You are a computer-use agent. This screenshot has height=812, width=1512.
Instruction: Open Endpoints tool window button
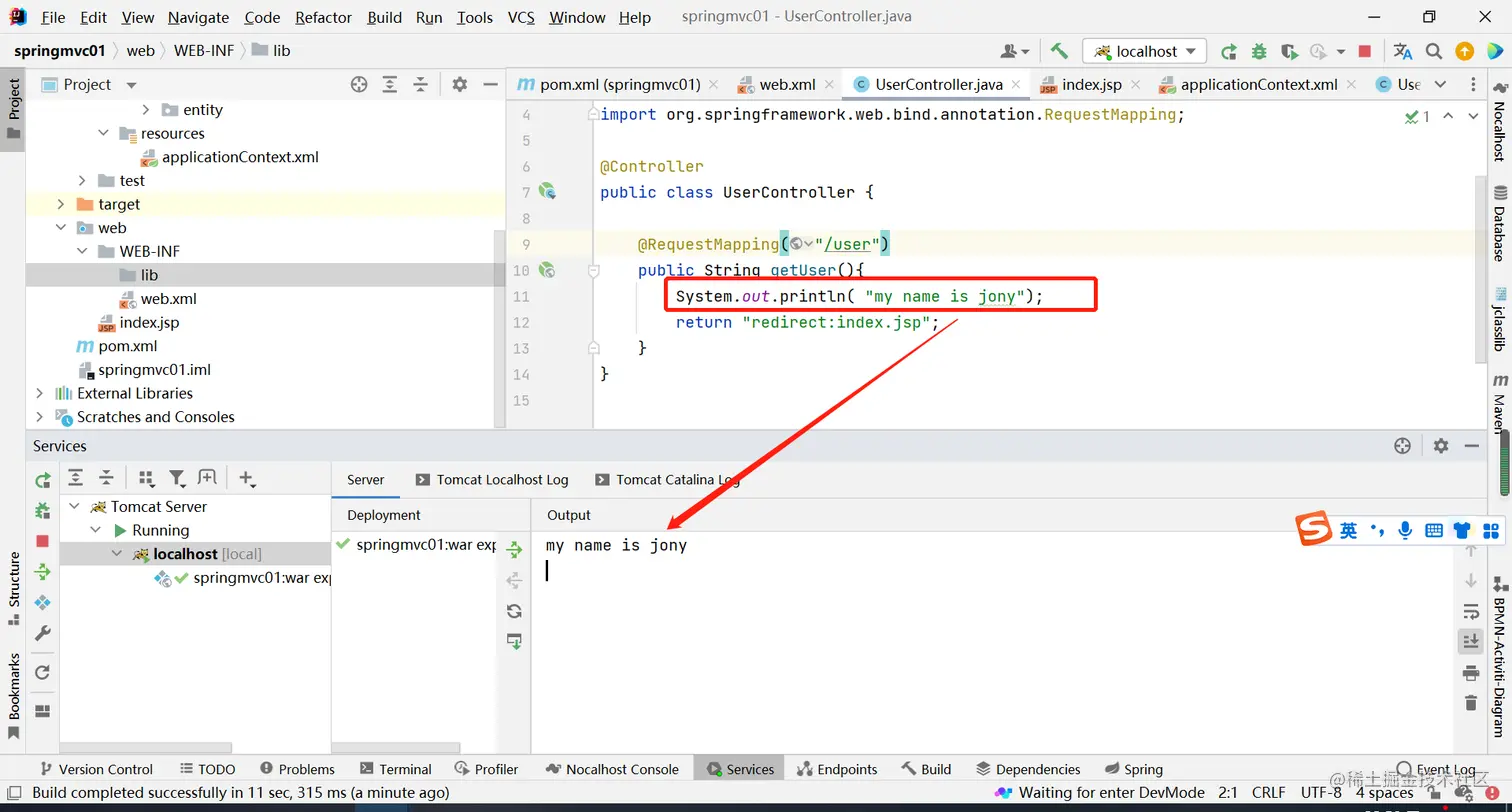pos(837,769)
